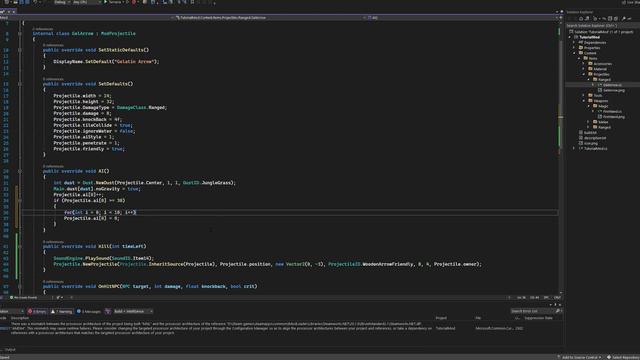This screenshot has height=360, width=640.
Task: Switch to the Output tab at bottom
Action: point(10,349)
